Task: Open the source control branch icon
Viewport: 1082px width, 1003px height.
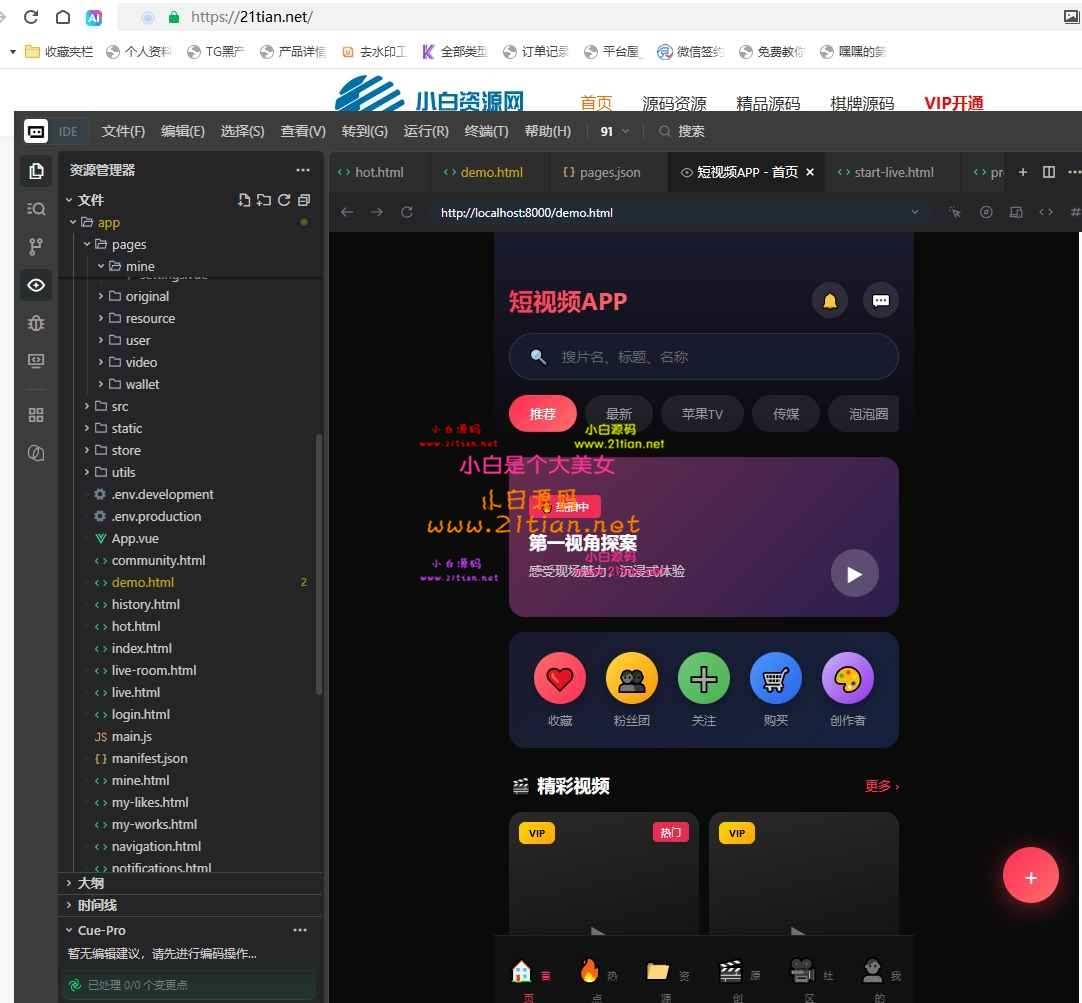Action: 36,246
